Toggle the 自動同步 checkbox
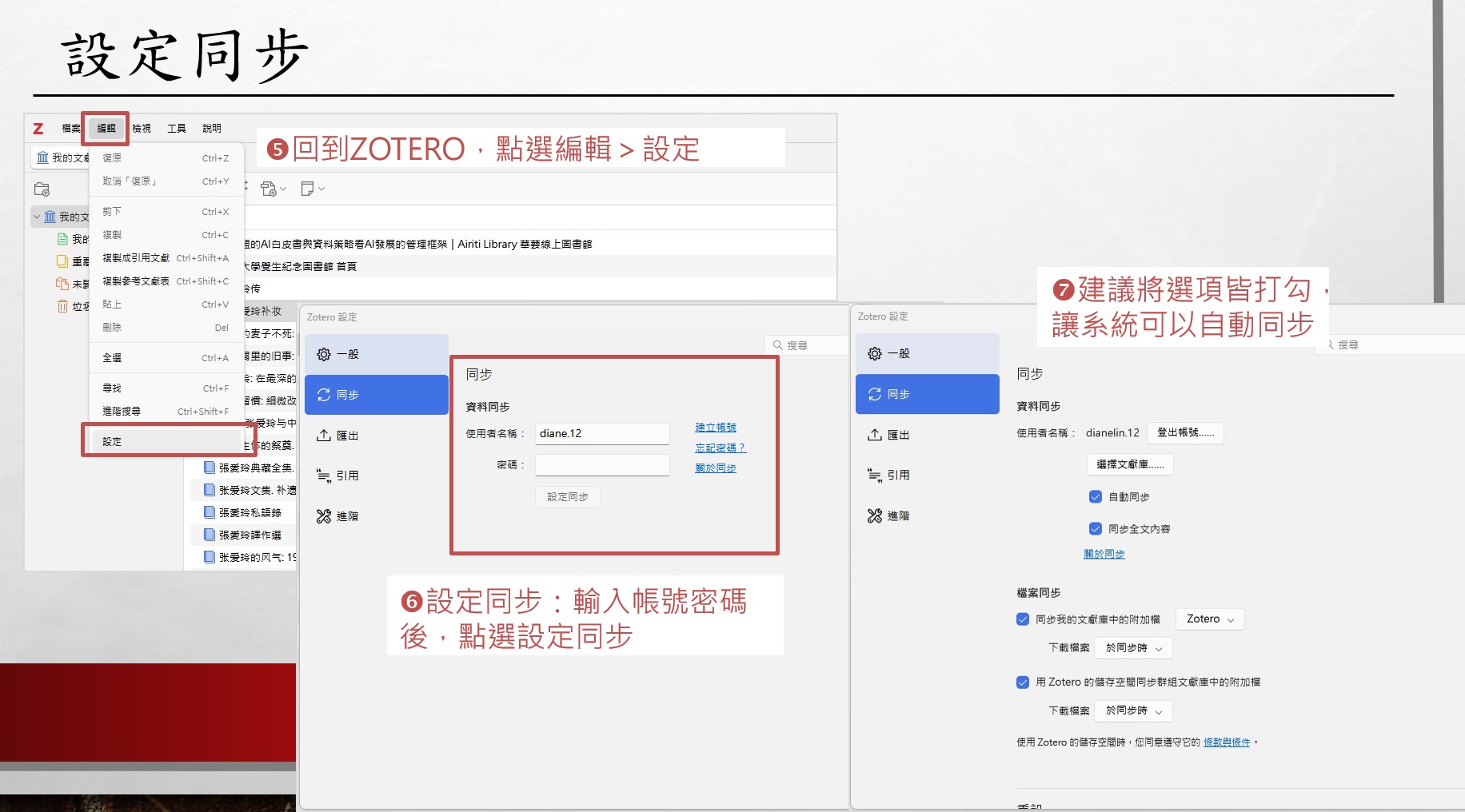 (1096, 496)
